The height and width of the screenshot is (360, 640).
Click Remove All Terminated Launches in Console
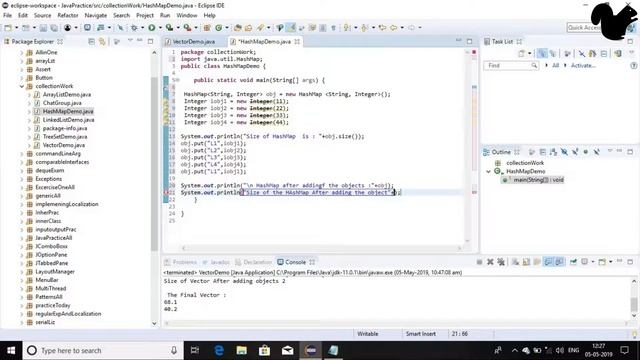pos(501,262)
